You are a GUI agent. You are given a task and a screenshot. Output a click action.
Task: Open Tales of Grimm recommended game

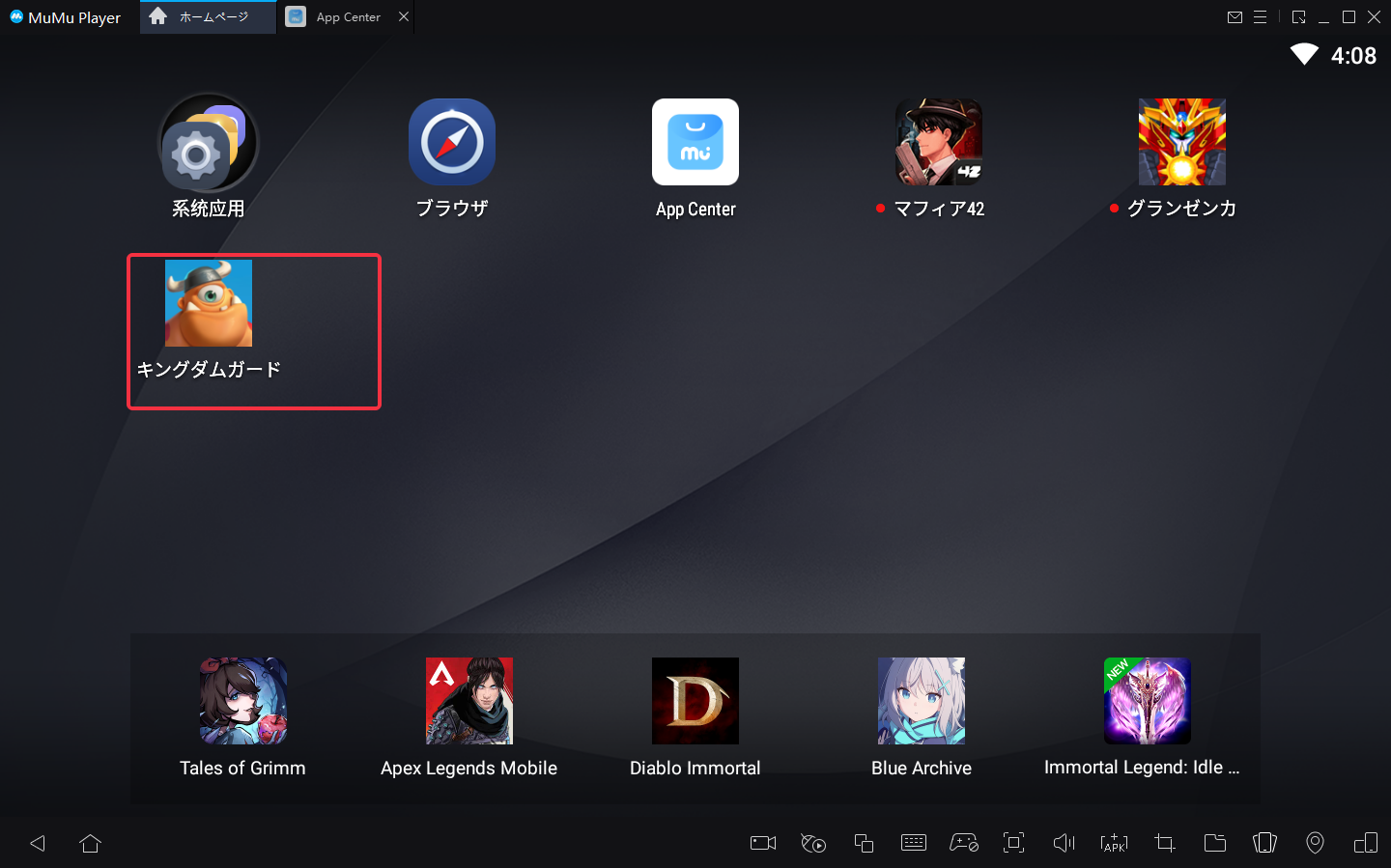[243, 701]
